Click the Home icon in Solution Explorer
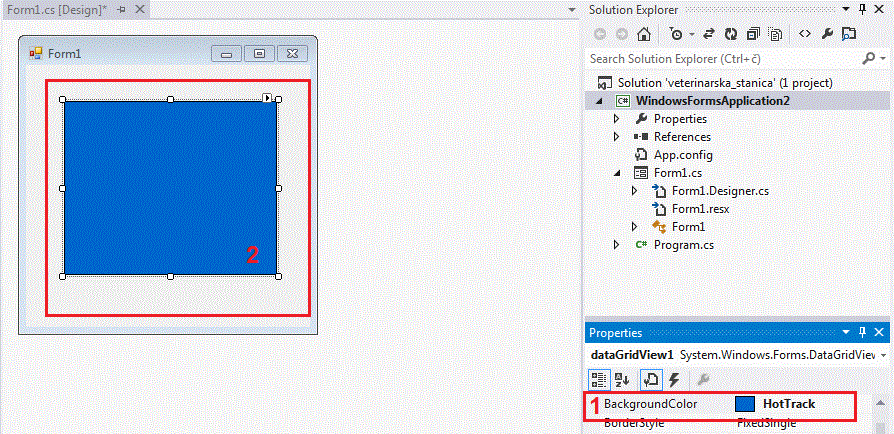 point(643,33)
